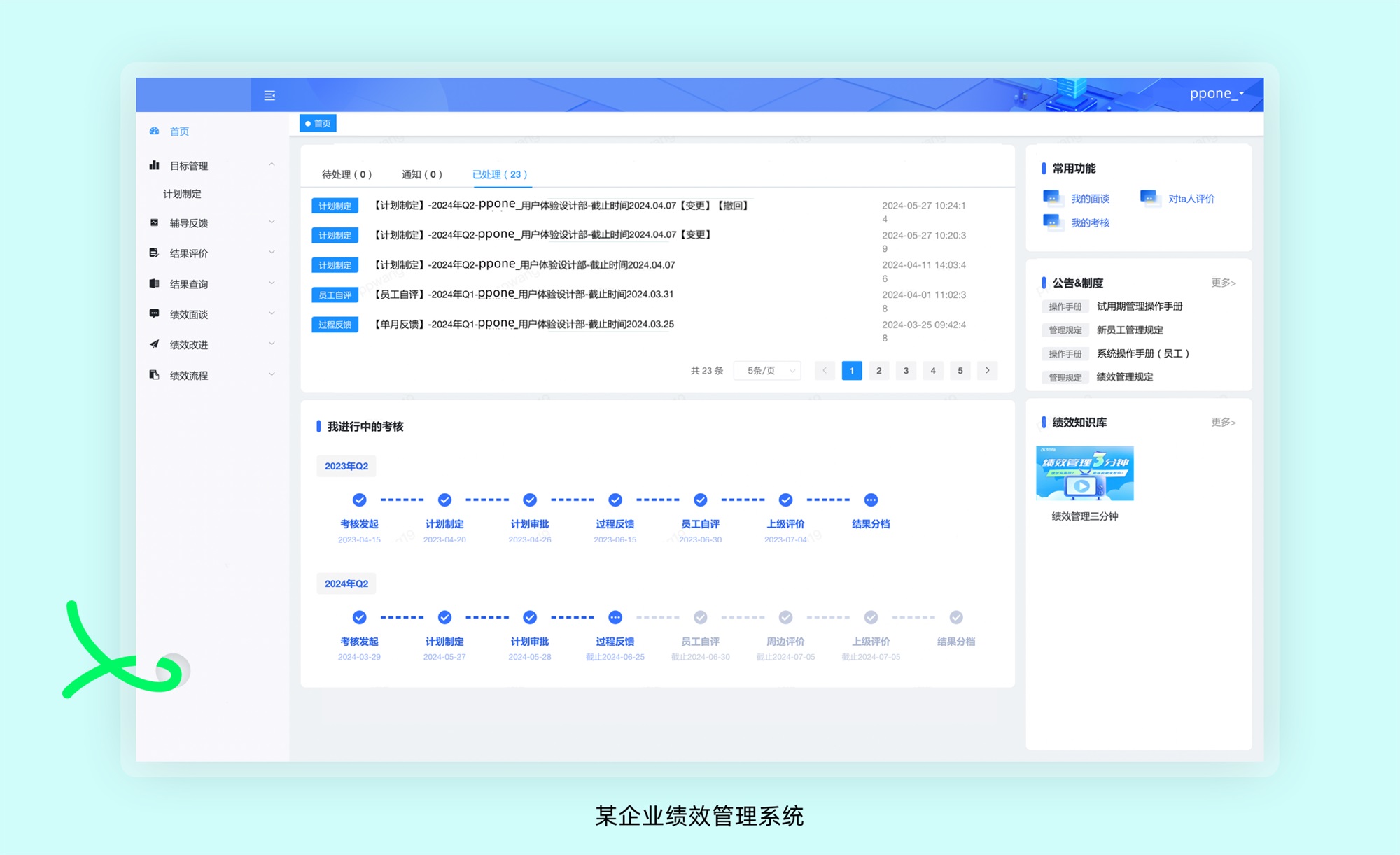The width and height of the screenshot is (1400, 855).
Task: Select the 2024年Q2 计划审批 check marker
Action: (x=530, y=617)
